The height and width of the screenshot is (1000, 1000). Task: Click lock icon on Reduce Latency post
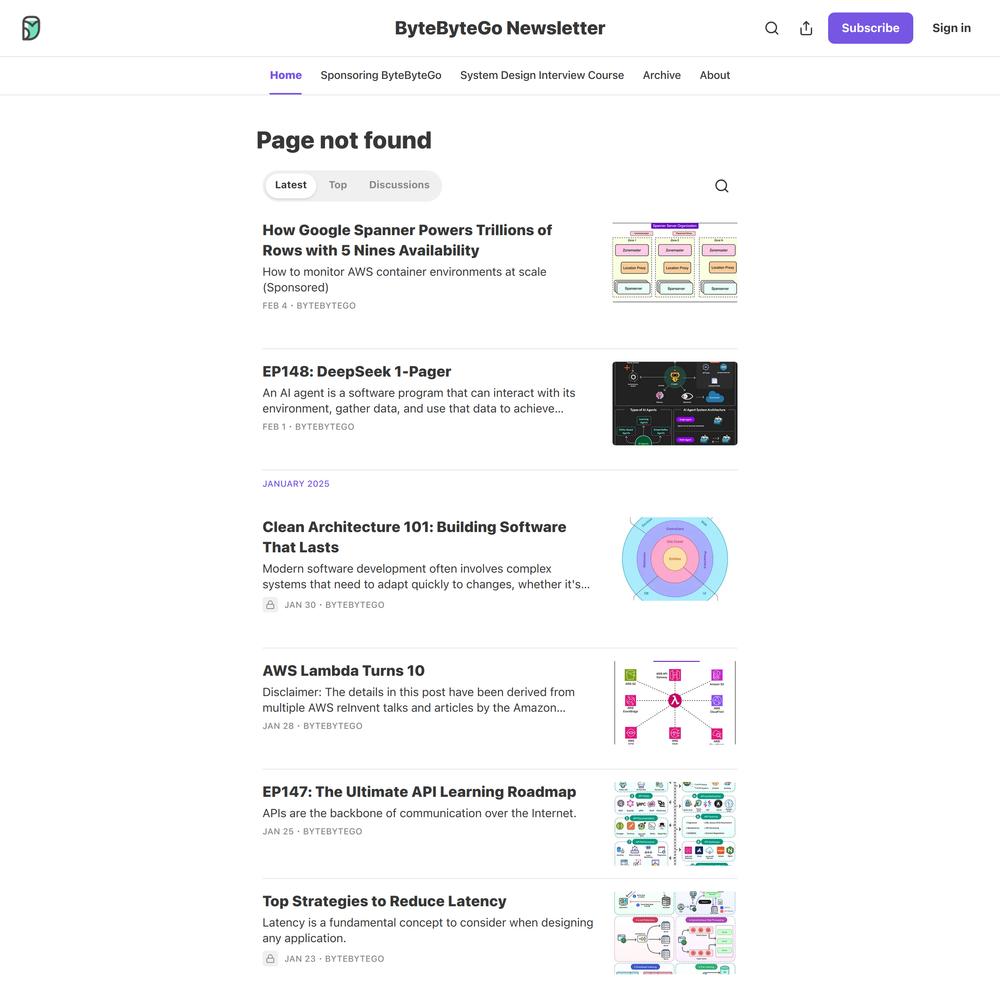tap(270, 959)
